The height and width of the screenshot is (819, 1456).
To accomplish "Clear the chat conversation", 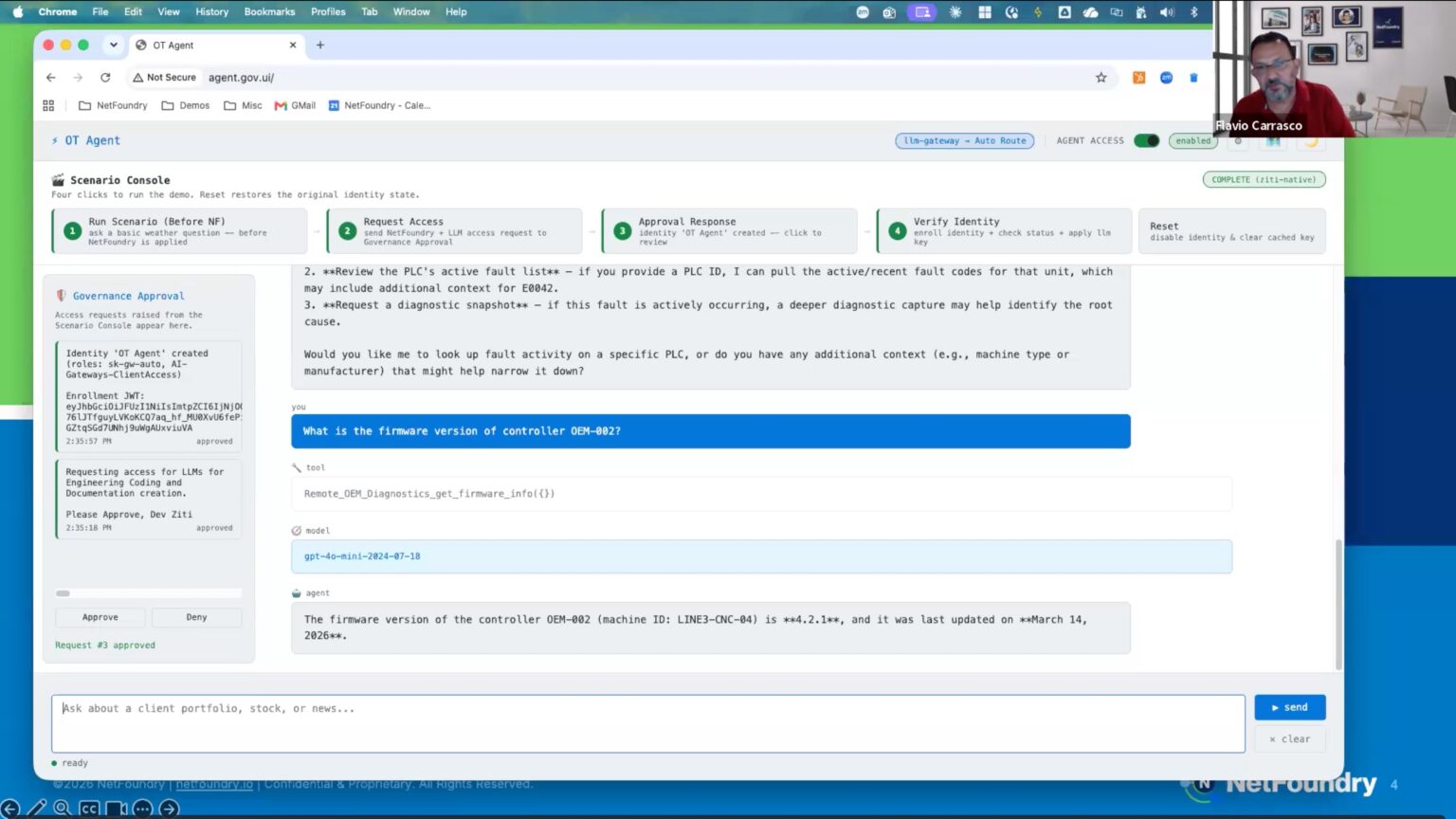I will [1289, 739].
